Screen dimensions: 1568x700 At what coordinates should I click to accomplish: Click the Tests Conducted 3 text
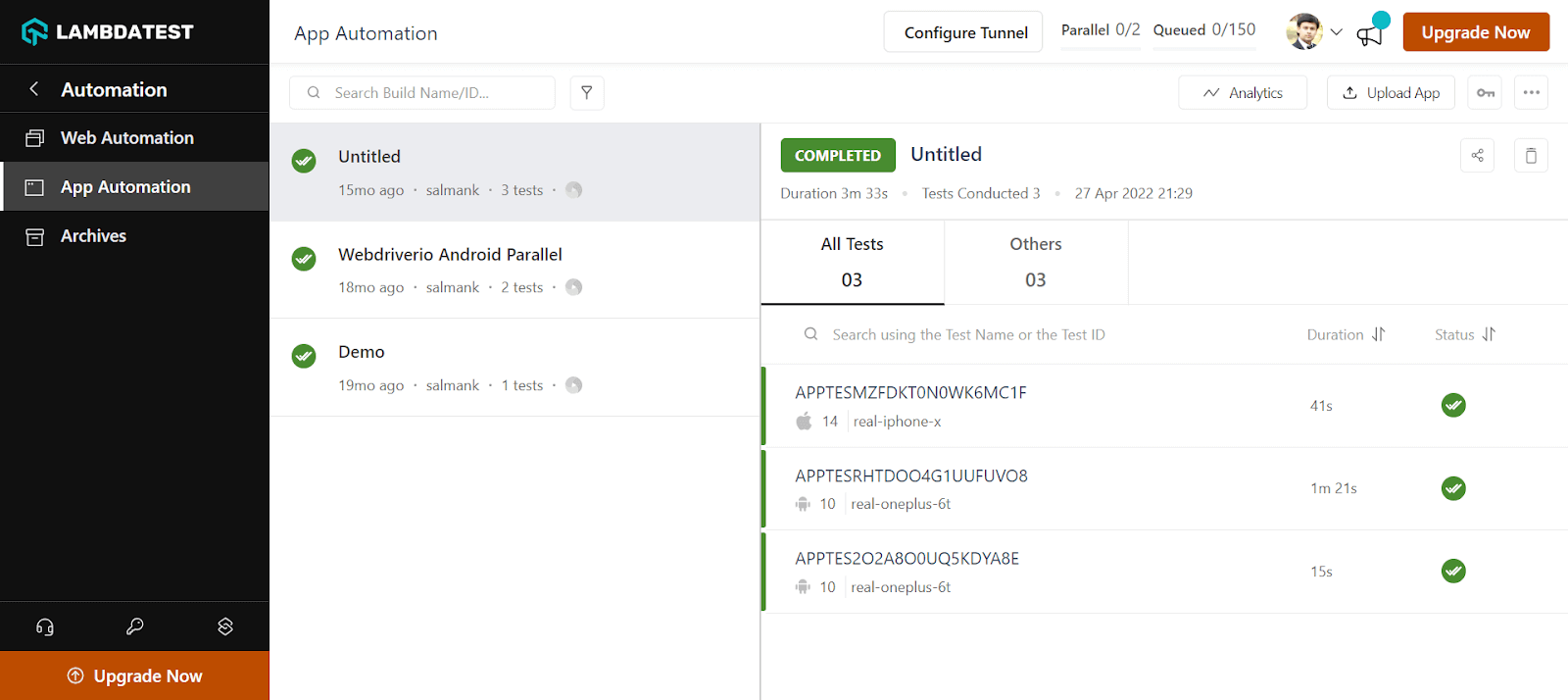(981, 194)
